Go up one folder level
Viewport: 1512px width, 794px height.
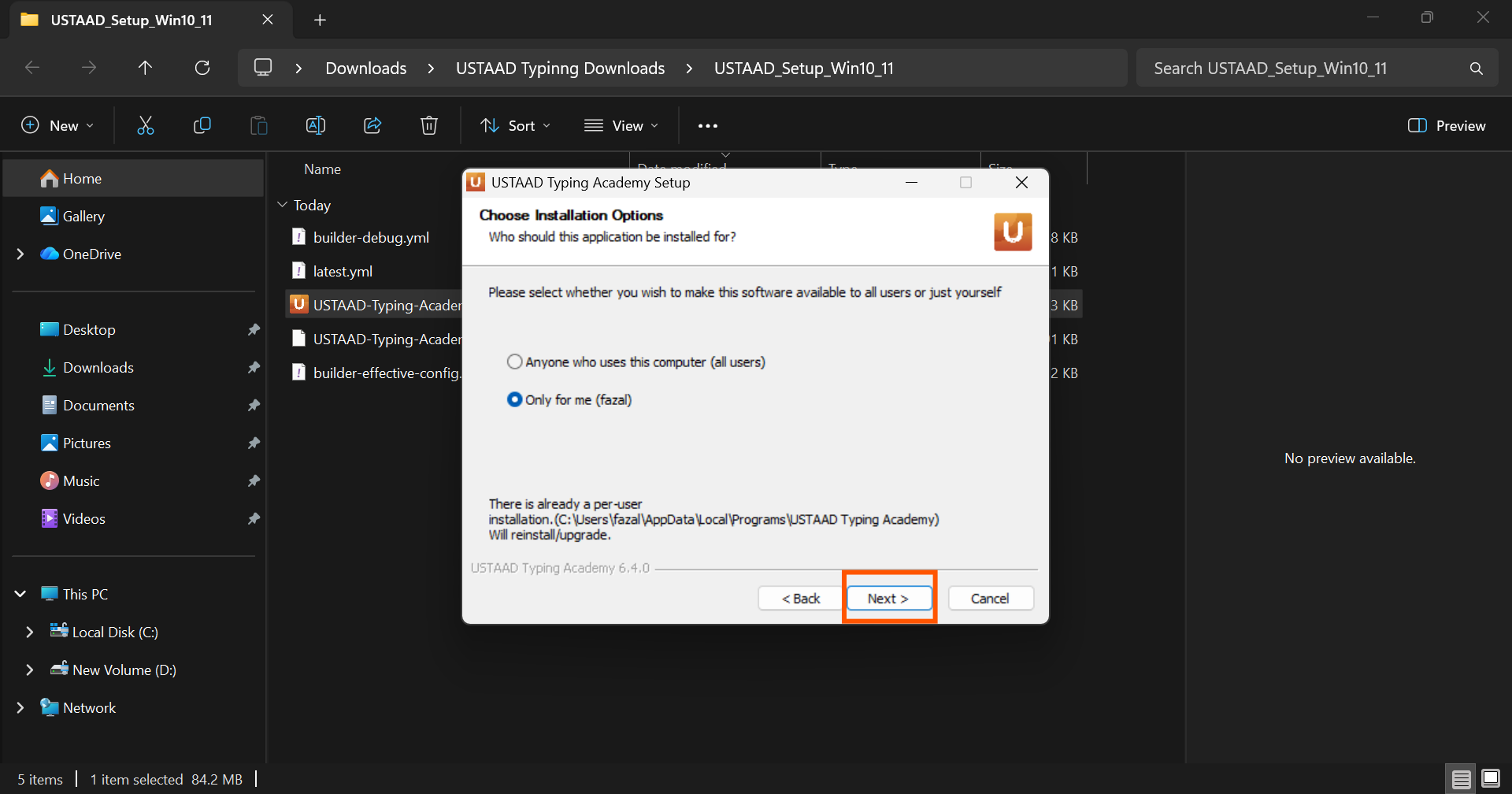(145, 68)
